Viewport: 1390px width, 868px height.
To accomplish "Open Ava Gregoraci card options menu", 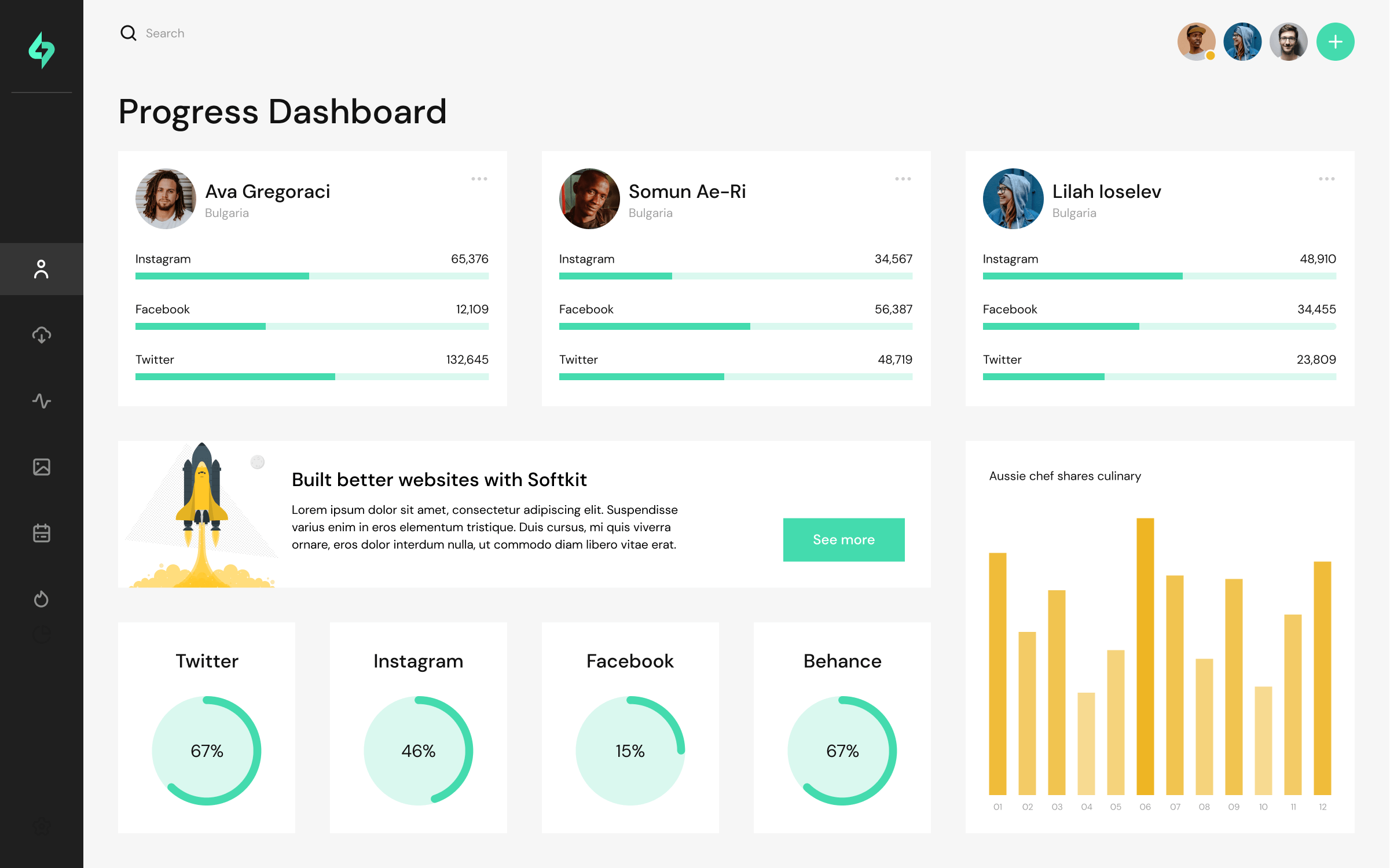I will pos(479,179).
